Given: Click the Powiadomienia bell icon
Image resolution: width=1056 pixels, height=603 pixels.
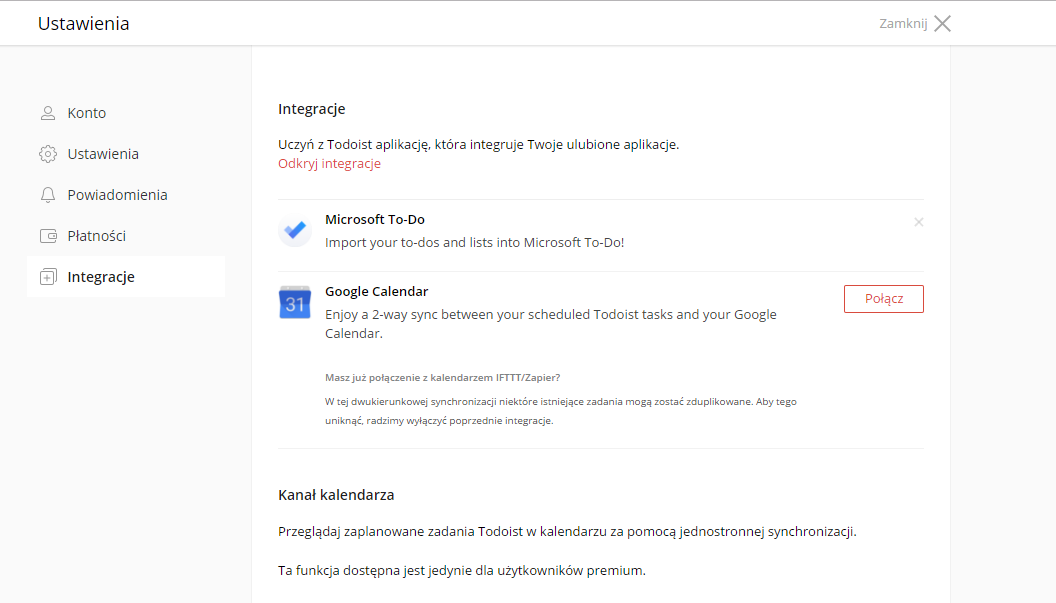Looking at the screenshot, I should 48,195.
